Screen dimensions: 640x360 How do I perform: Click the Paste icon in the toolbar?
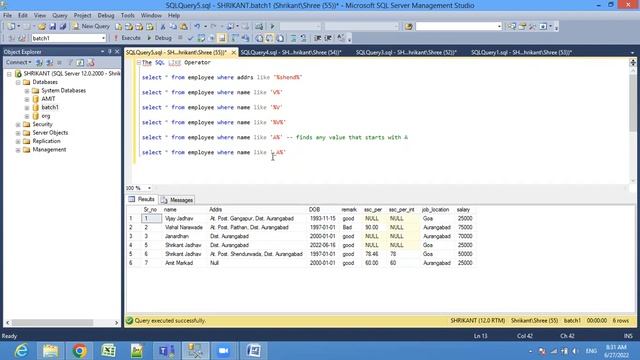click(x=184, y=26)
